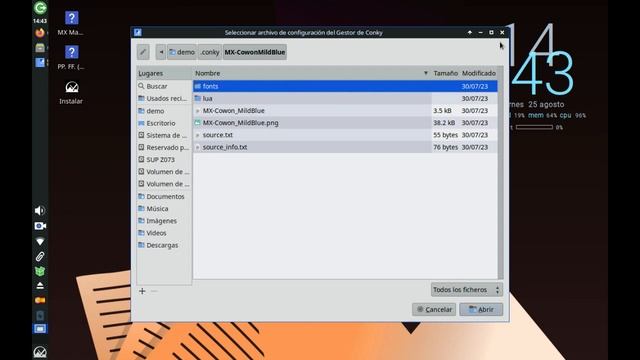Sort files by the Tamaño column
The height and width of the screenshot is (360, 640).
pyautogui.click(x=445, y=73)
